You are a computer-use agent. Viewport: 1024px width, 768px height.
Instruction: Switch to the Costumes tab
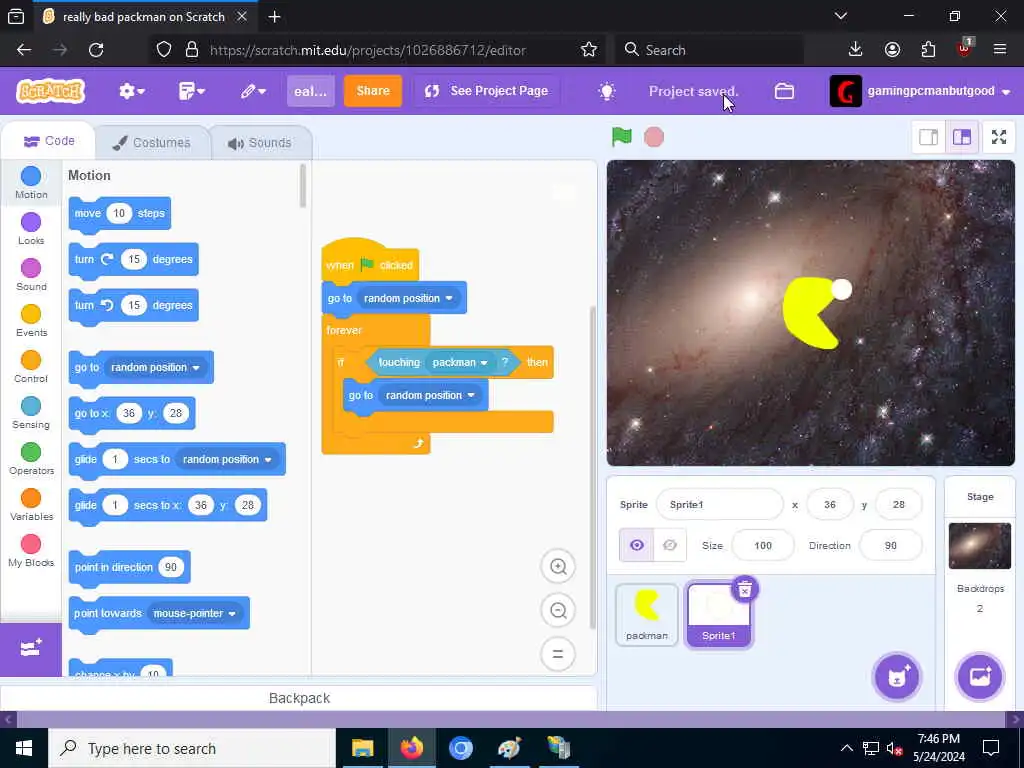pyautogui.click(x=152, y=142)
